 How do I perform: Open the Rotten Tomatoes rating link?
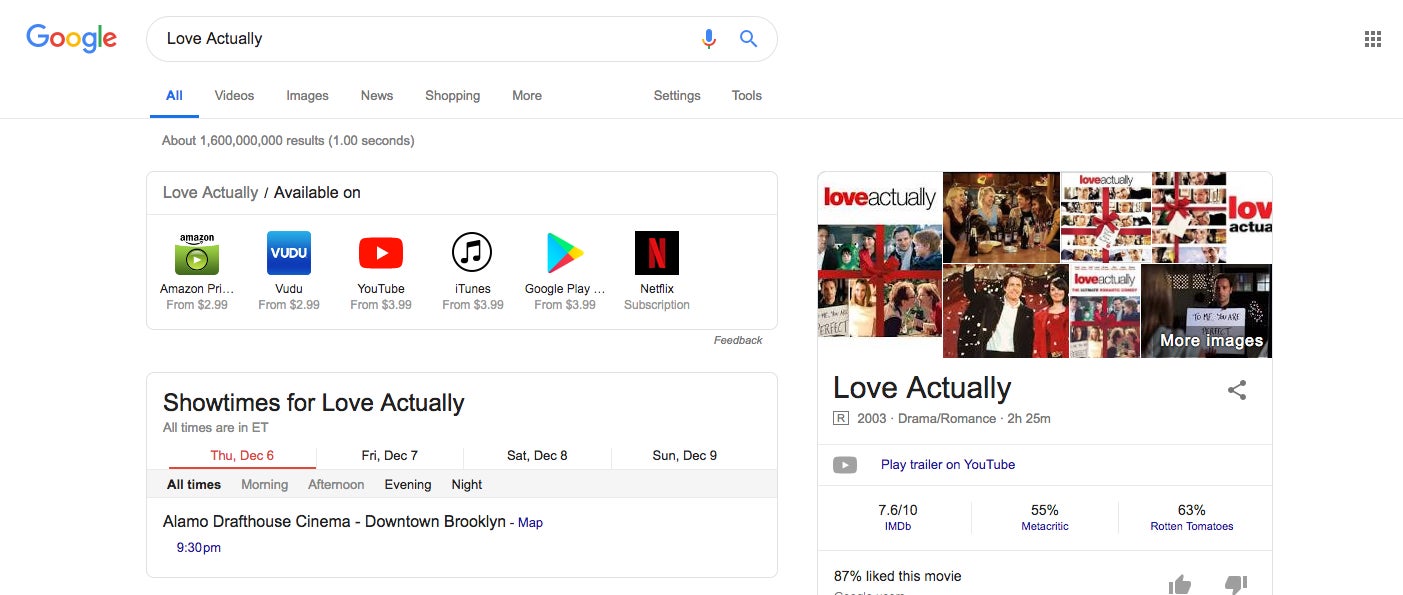1192,527
